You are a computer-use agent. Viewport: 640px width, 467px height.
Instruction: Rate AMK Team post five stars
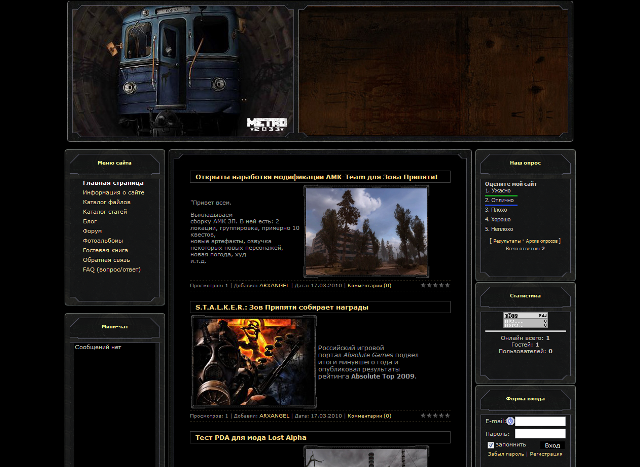[x=447, y=285]
